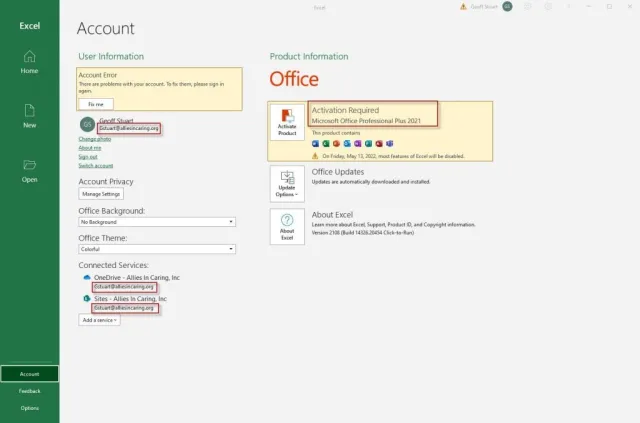Click the GS profile avatar beside Geoff Stuart
The image size is (640, 423).
(87, 124)
